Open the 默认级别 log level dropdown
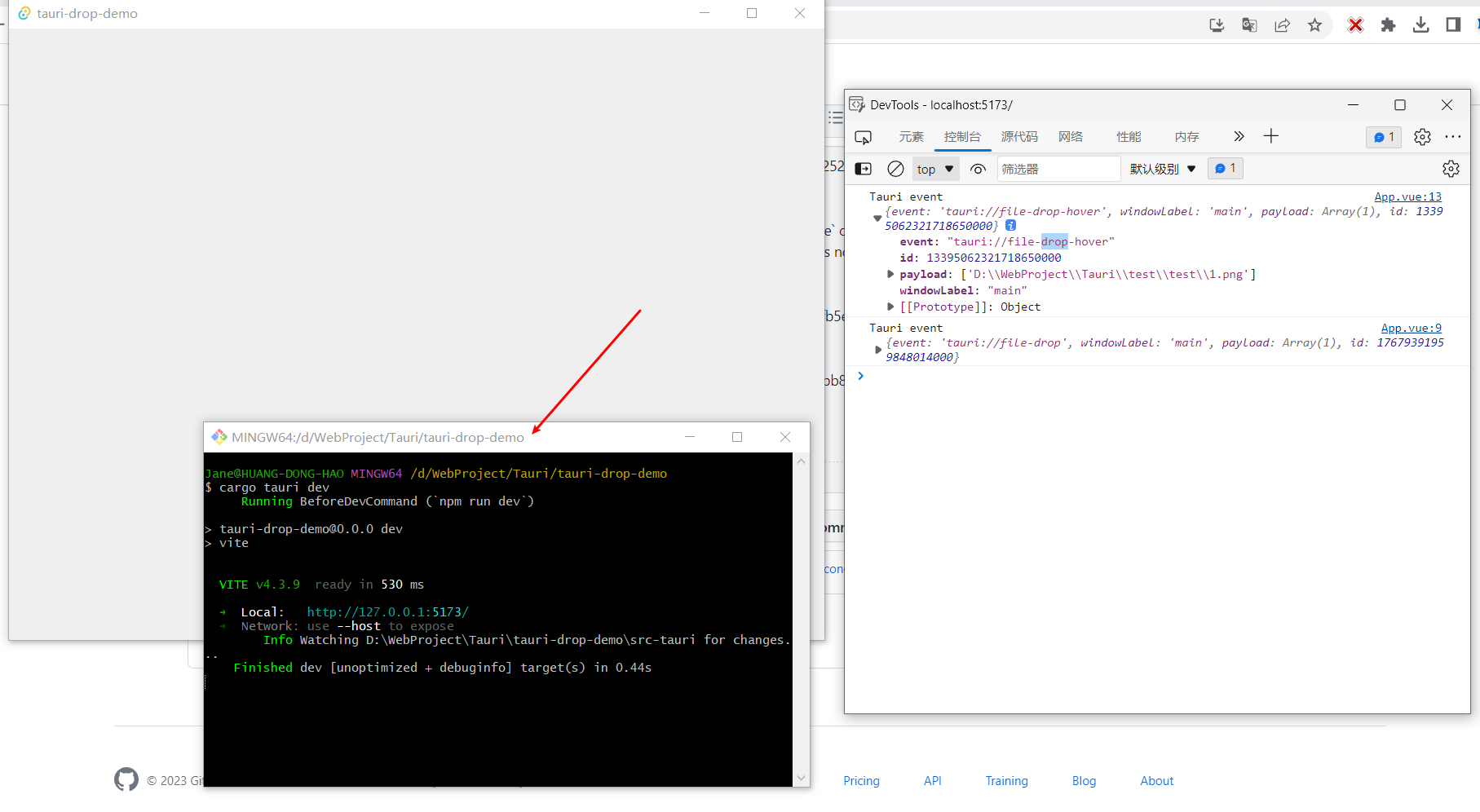Viewport: 1480px width, 812px height. coord(1161,169)
